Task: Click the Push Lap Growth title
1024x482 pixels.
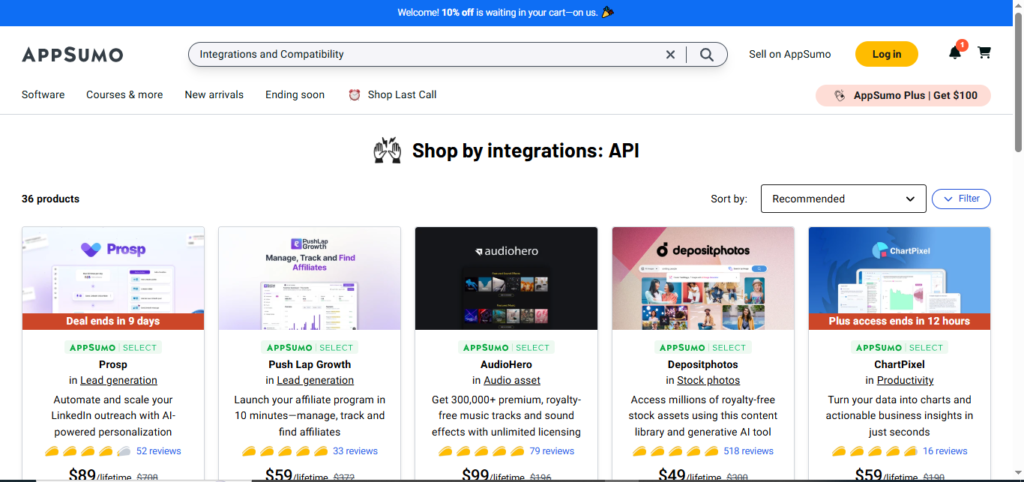Action: (x=310, y=364)
